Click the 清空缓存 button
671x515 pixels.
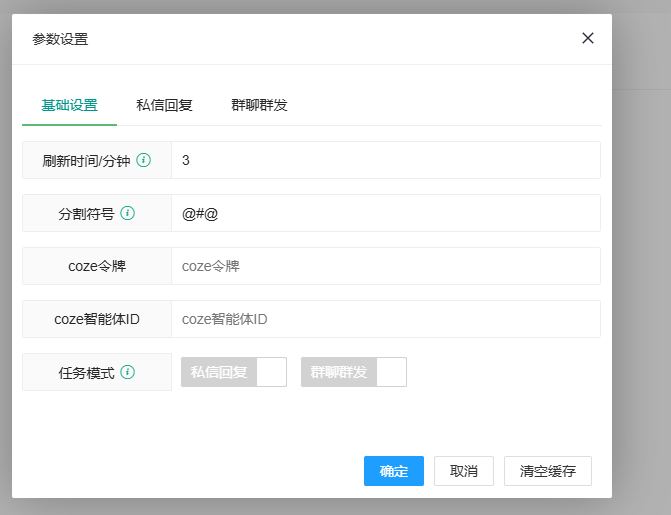(548, 471)
